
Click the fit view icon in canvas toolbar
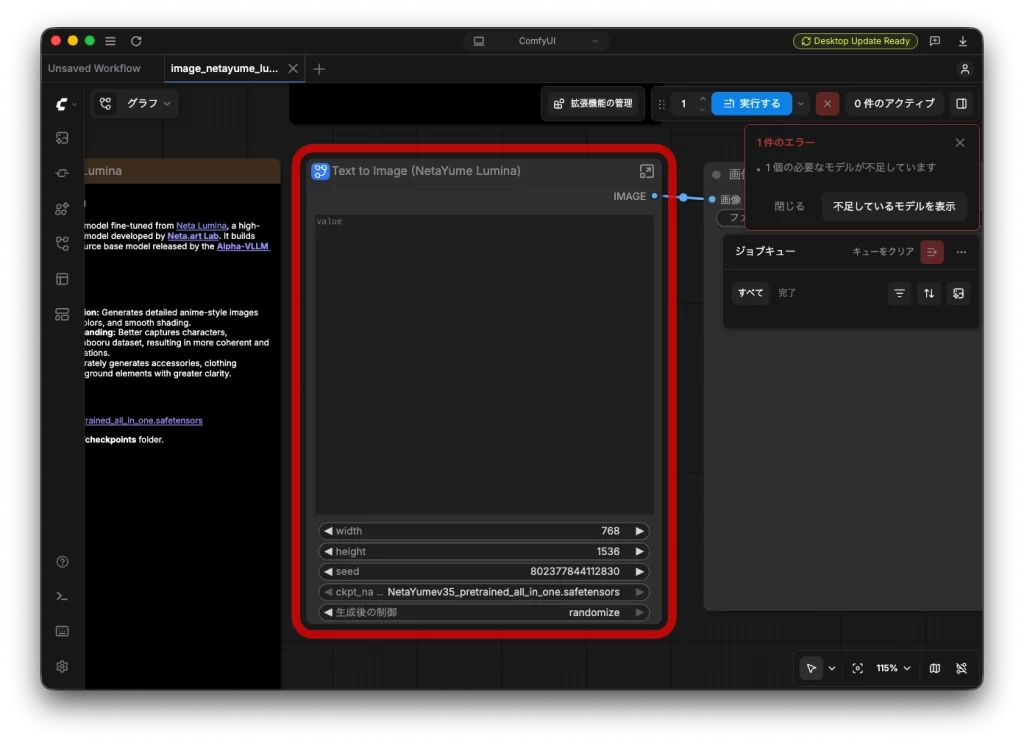coord(857,668)
